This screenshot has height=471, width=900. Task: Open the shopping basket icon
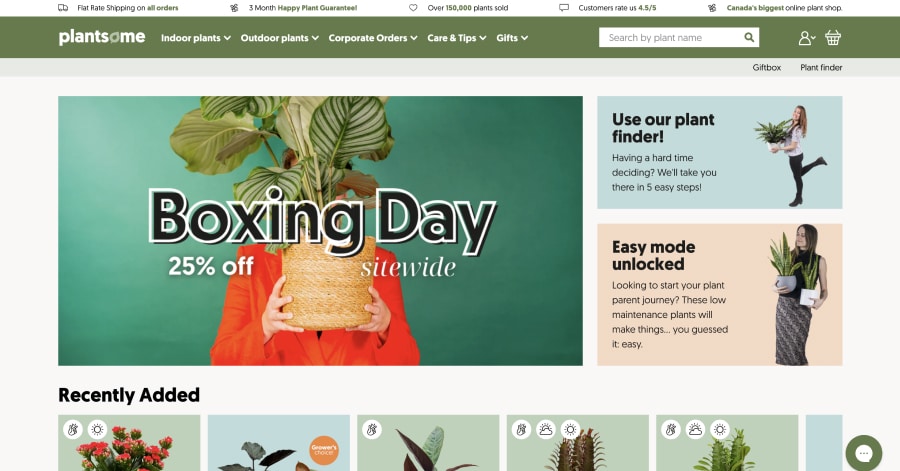click(833, 38)
